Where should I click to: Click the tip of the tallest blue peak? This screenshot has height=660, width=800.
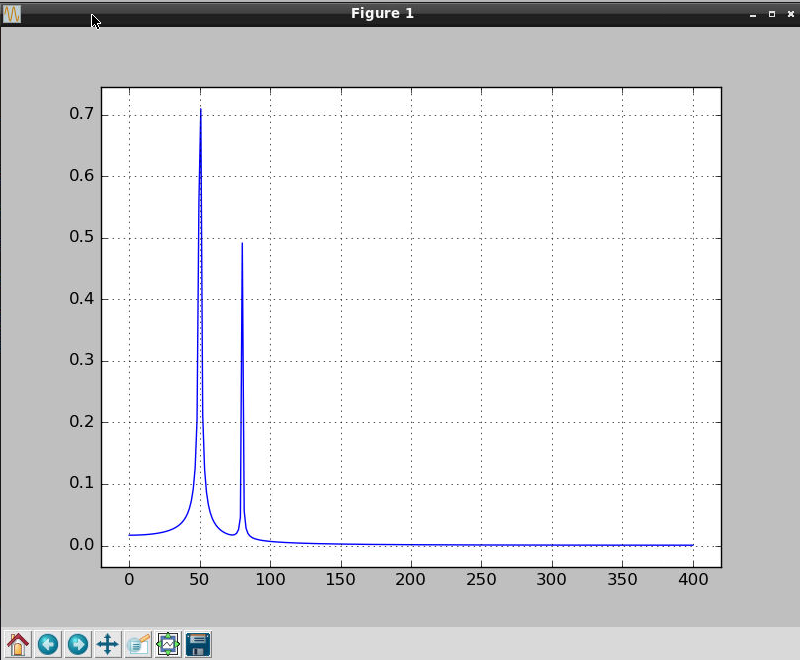coord(201,109)
